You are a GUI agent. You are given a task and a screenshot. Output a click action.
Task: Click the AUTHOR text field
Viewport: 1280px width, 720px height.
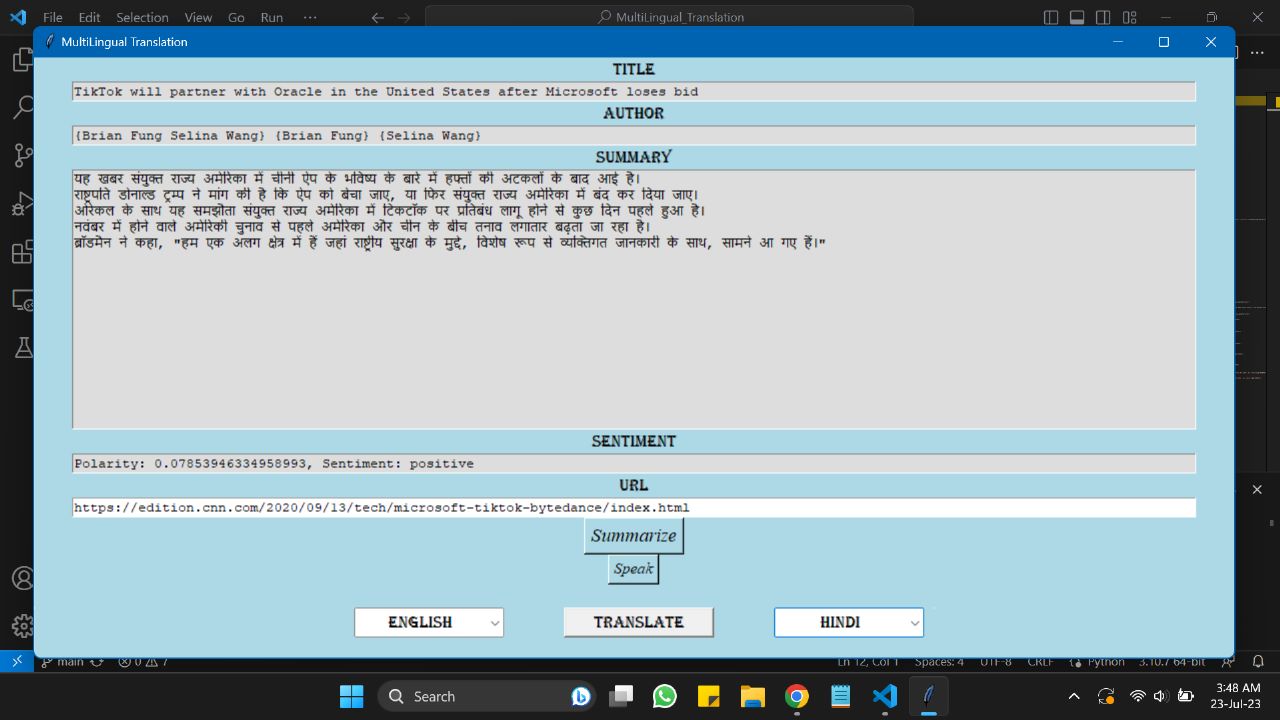pos(634,136)
